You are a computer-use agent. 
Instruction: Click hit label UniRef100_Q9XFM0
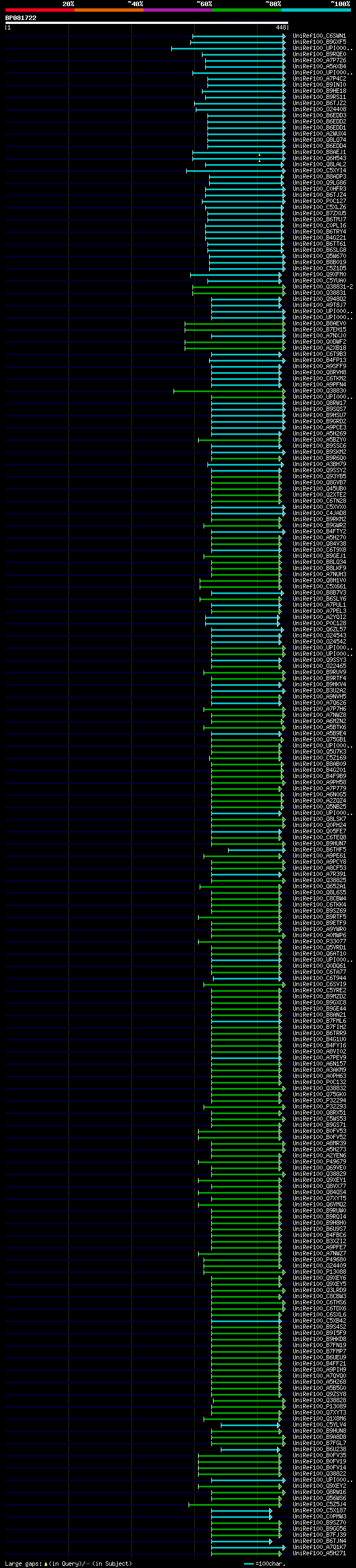319,275
